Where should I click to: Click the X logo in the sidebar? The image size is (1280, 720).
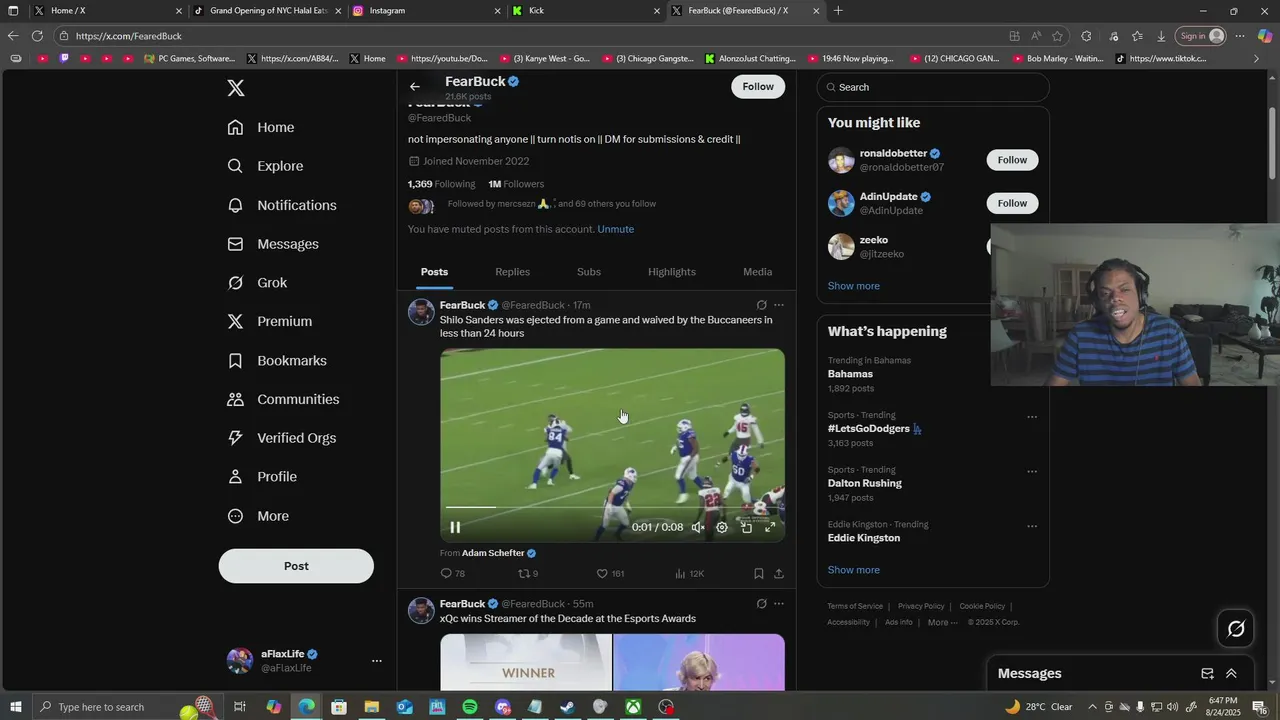click(236, 88)
